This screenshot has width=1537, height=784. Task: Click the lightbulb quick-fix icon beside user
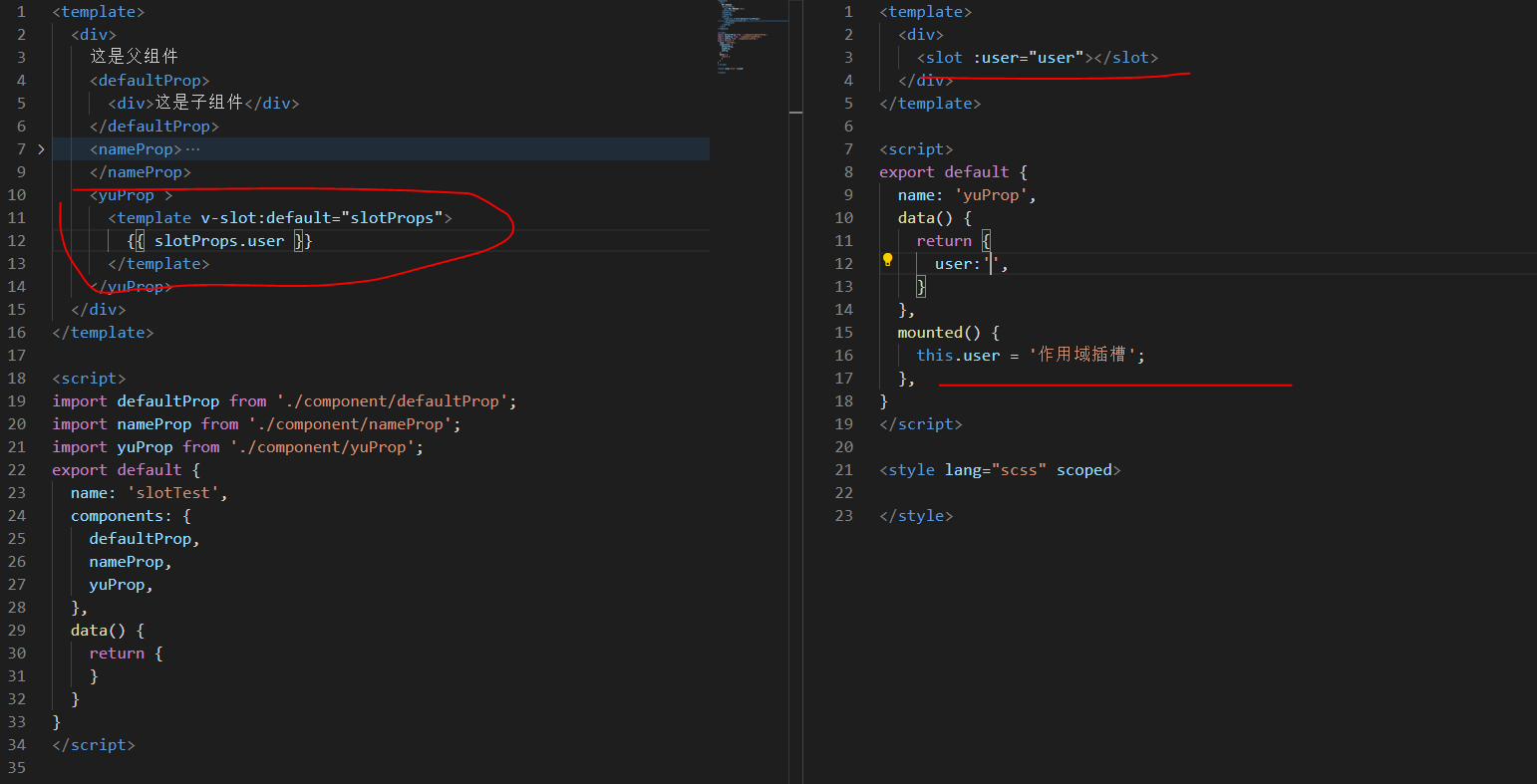click(888, 260)
